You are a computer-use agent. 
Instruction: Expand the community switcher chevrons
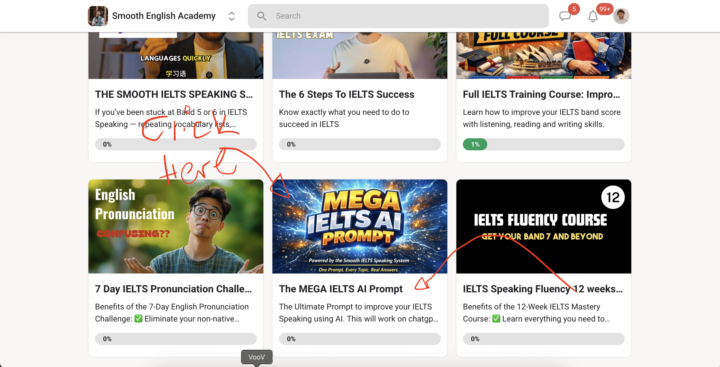click(231, 16)
